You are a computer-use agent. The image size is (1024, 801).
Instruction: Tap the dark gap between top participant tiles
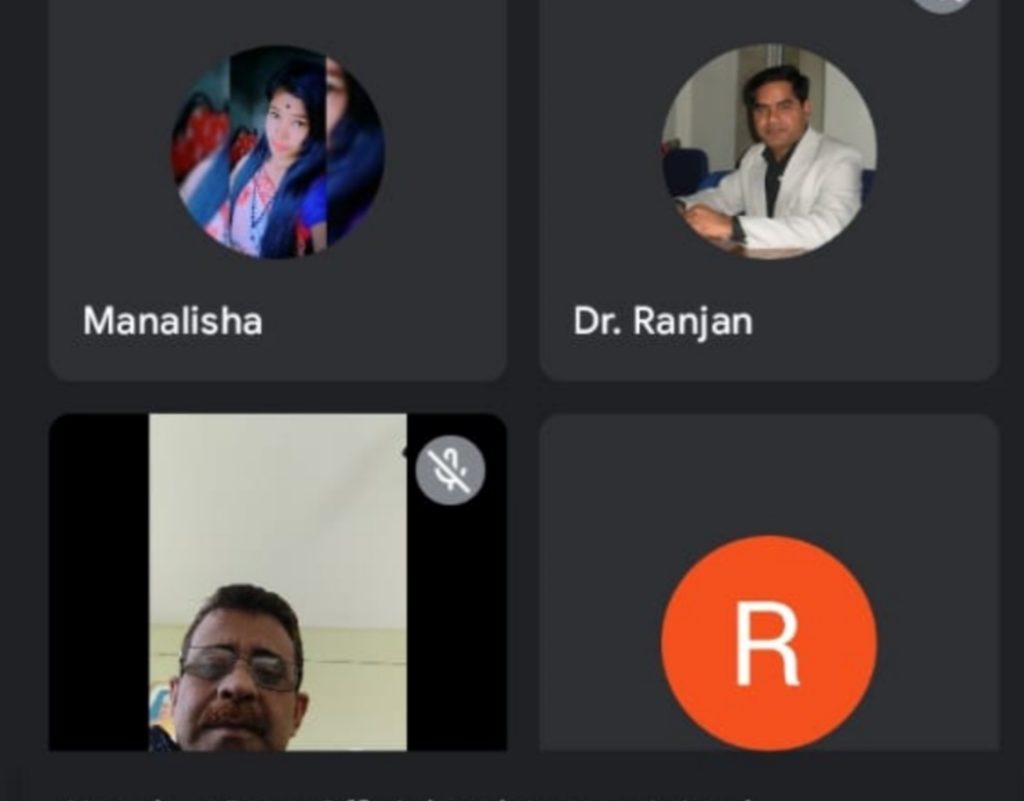[523, 189]
